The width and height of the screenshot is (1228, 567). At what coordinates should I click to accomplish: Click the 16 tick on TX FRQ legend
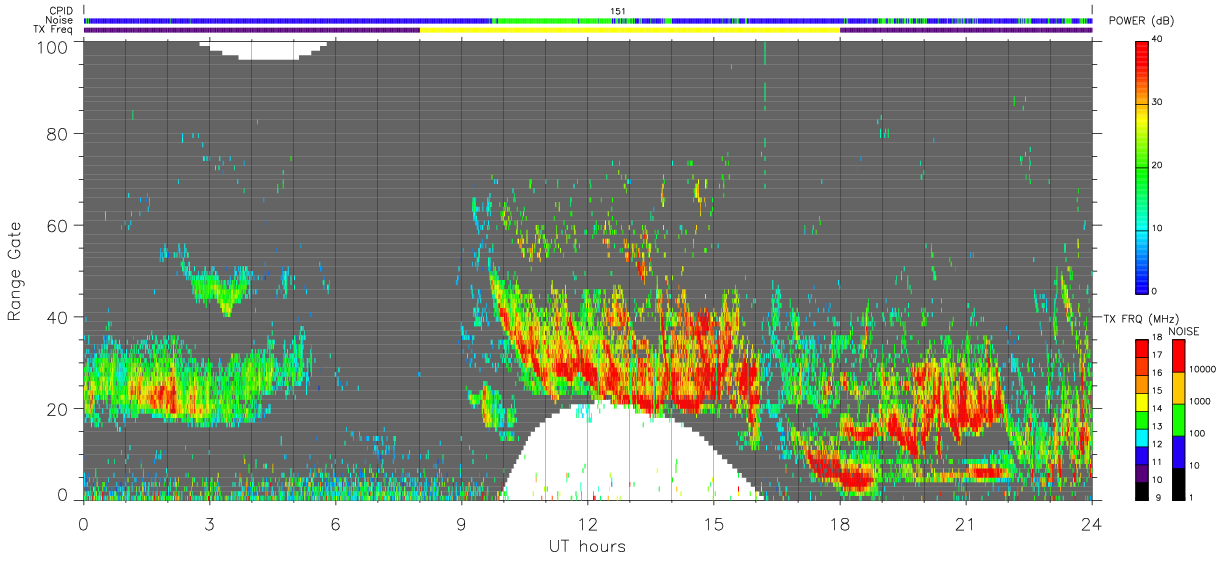click(x=1157, y=372)
